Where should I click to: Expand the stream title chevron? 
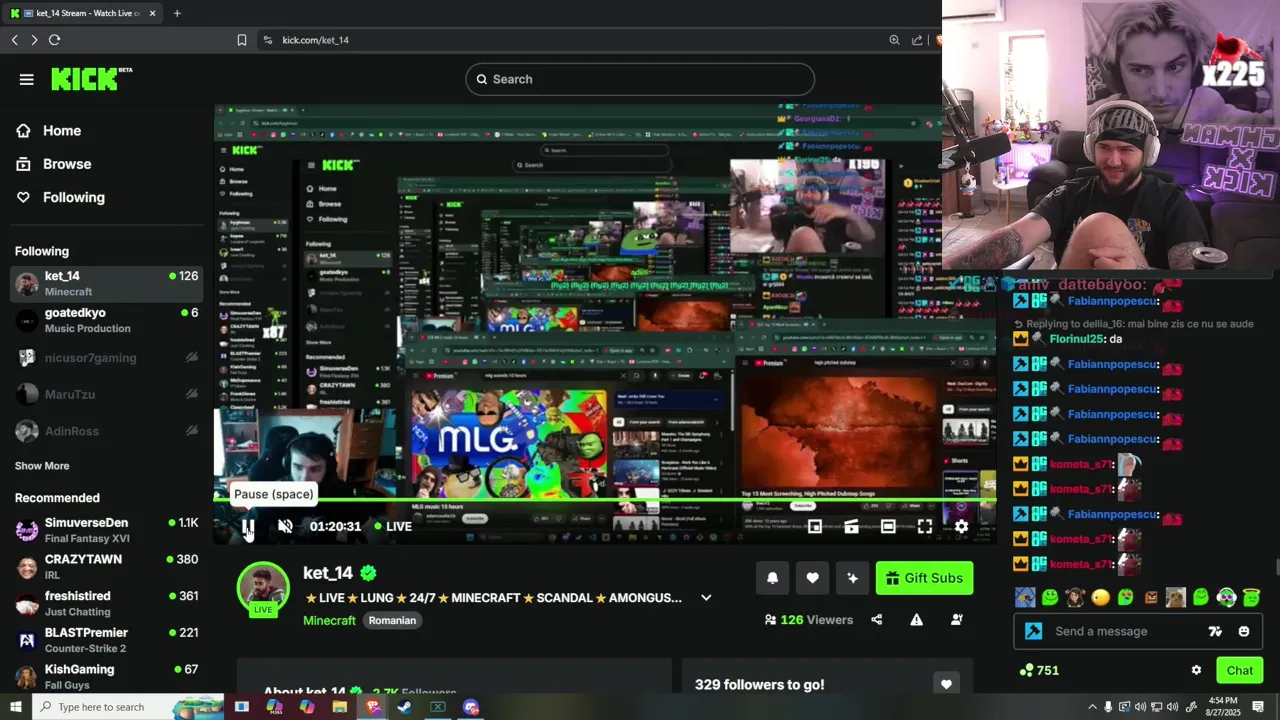click(x=706, y=598)
